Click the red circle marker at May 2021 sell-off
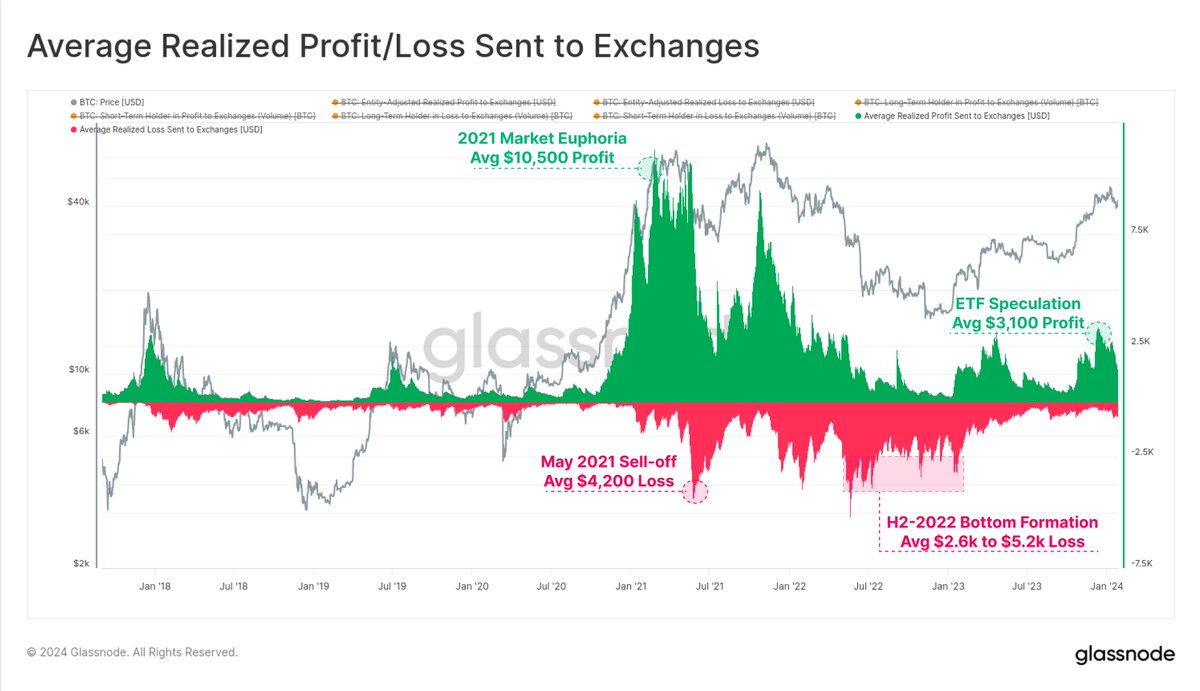1200x691 pixels. coord(697,491)
